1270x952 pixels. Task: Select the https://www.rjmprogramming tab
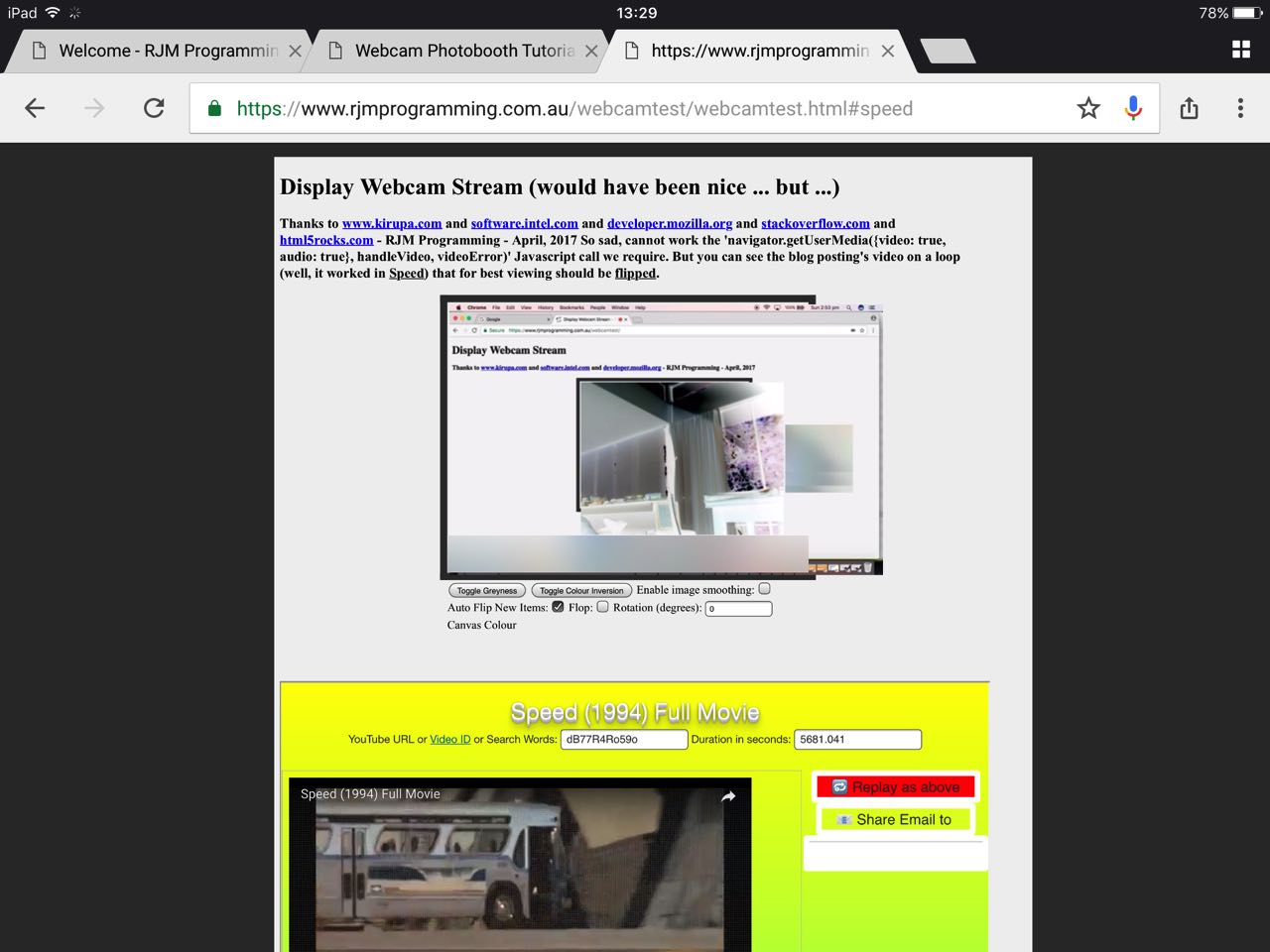[x=754, y=51]
